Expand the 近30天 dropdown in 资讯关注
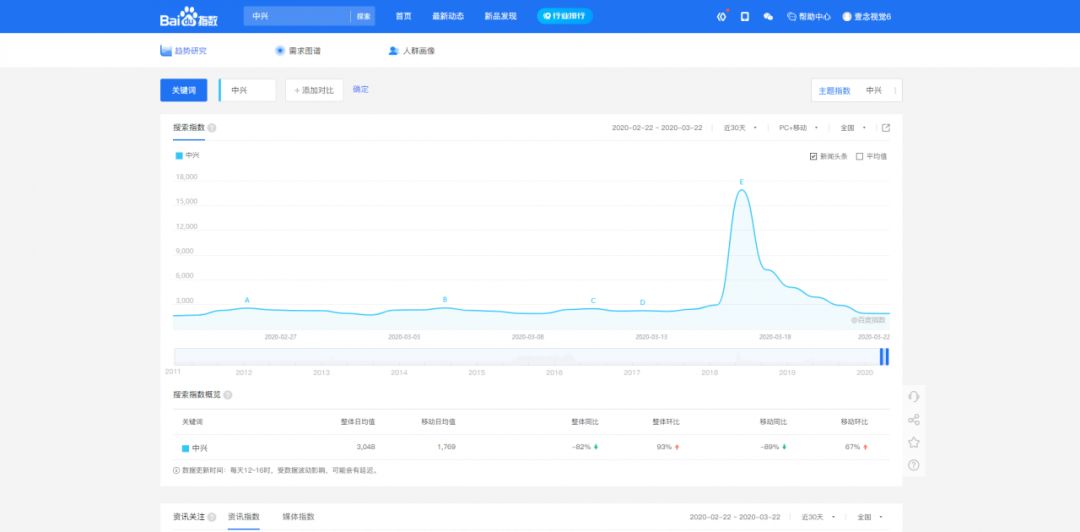1080x532 pixels. [x=818, y=517]
